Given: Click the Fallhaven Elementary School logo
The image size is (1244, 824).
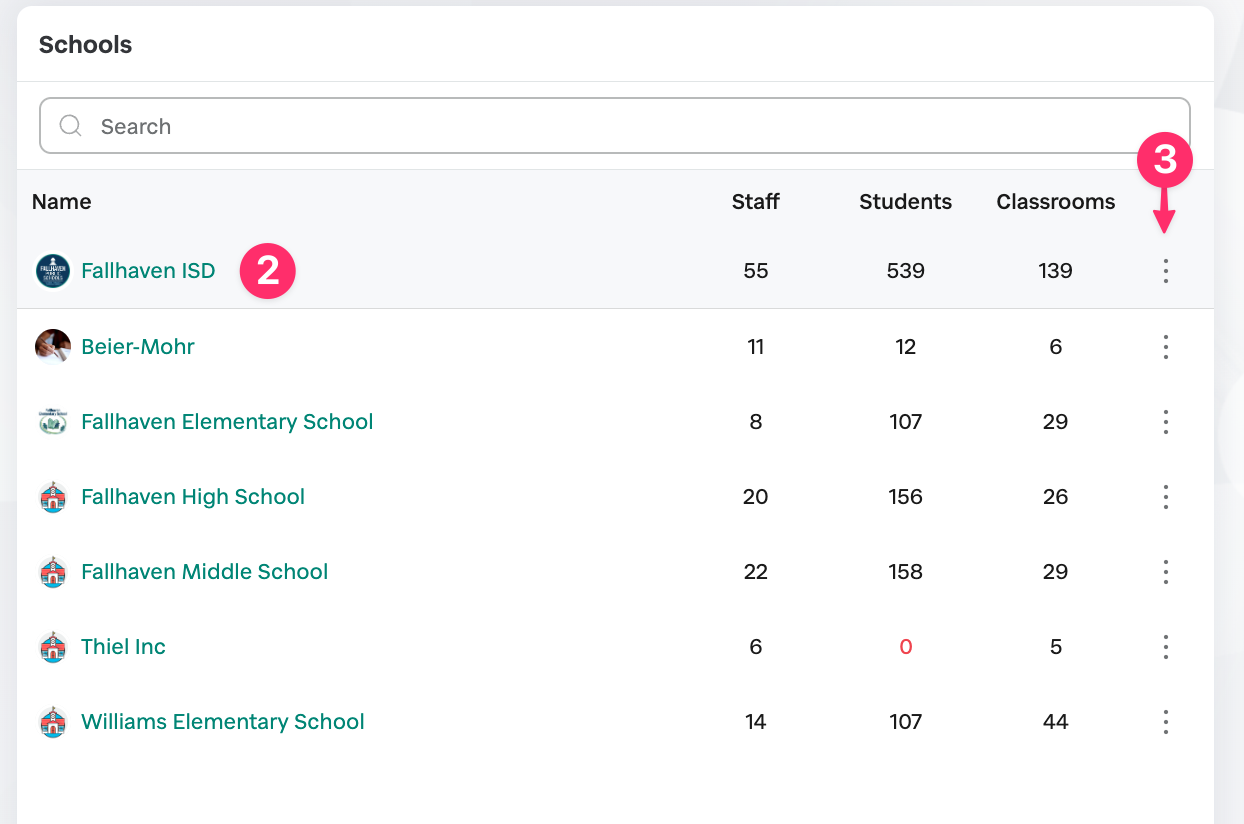Looking at the screenshot, I should (53, 422).
